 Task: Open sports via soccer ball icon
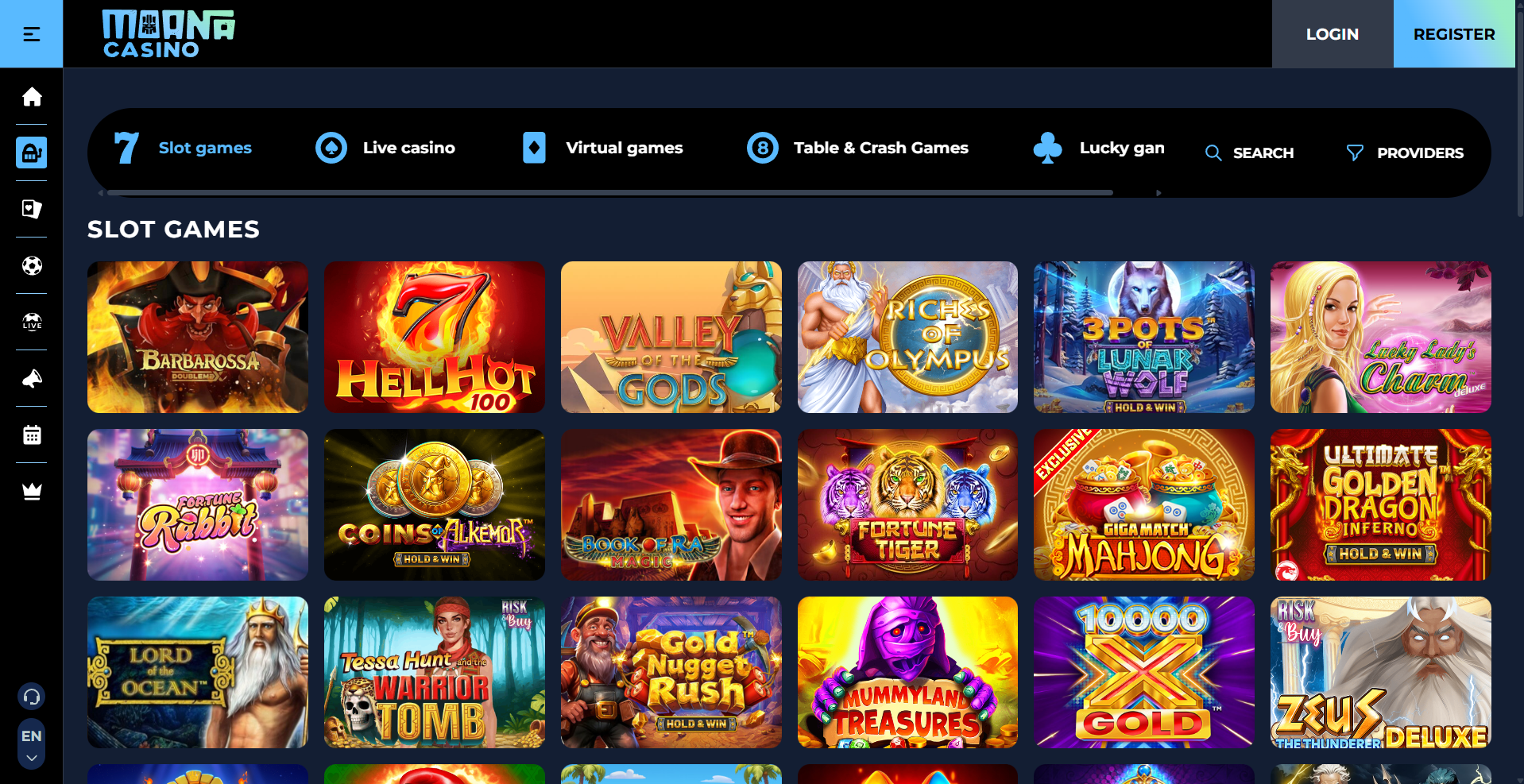pos(32,265)
